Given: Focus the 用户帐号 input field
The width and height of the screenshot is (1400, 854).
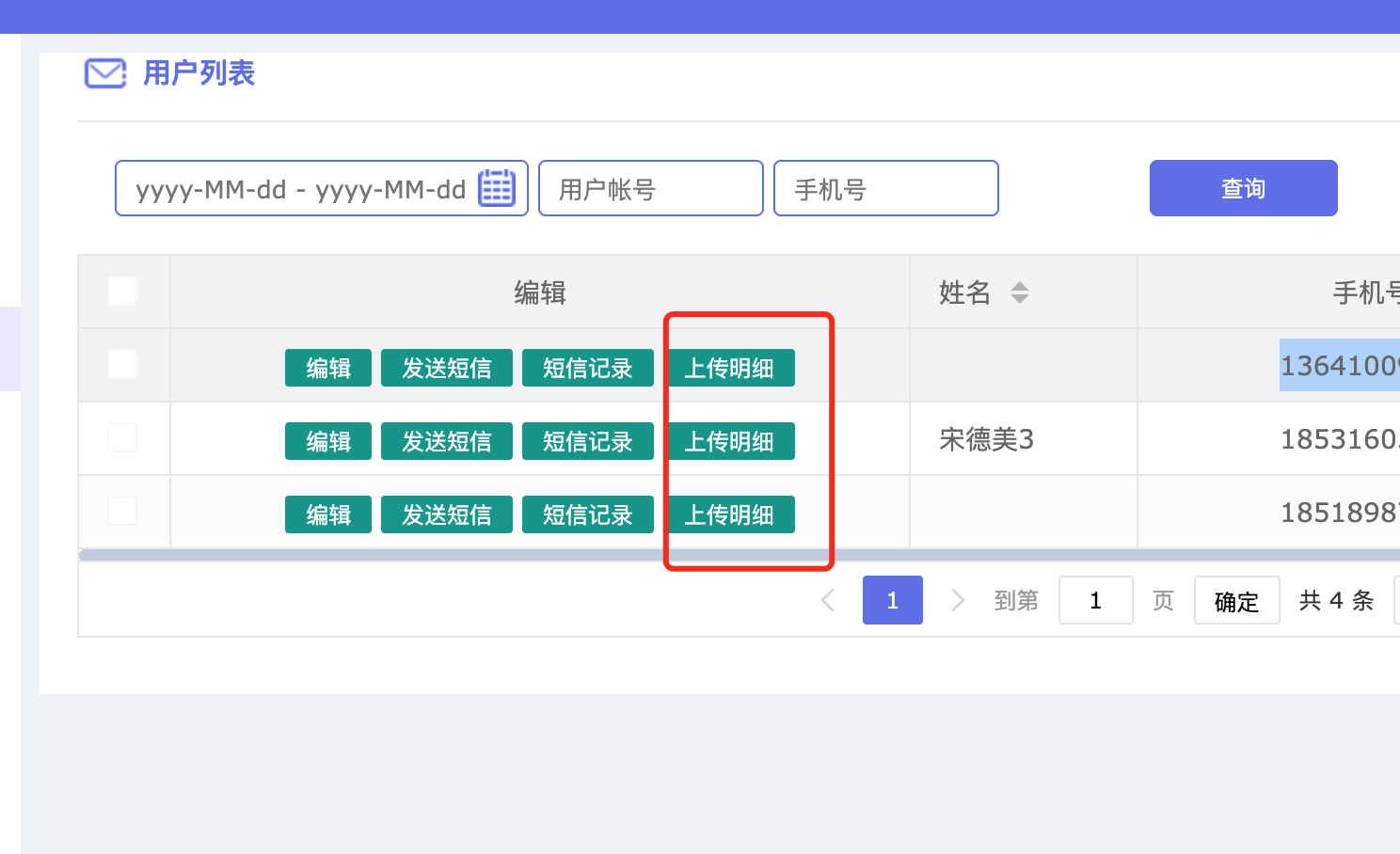Looking at the screenshot, I should (x=650, y=188).
